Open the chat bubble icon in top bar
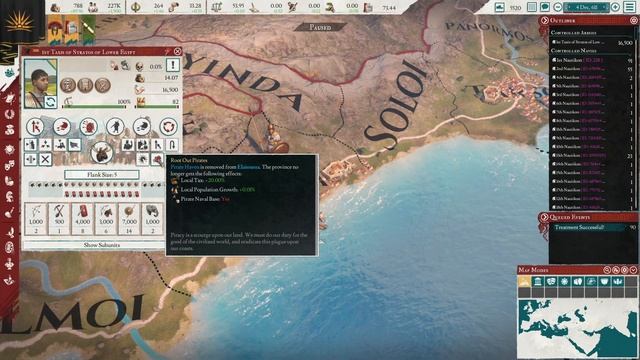 click(x=544, y=7)
